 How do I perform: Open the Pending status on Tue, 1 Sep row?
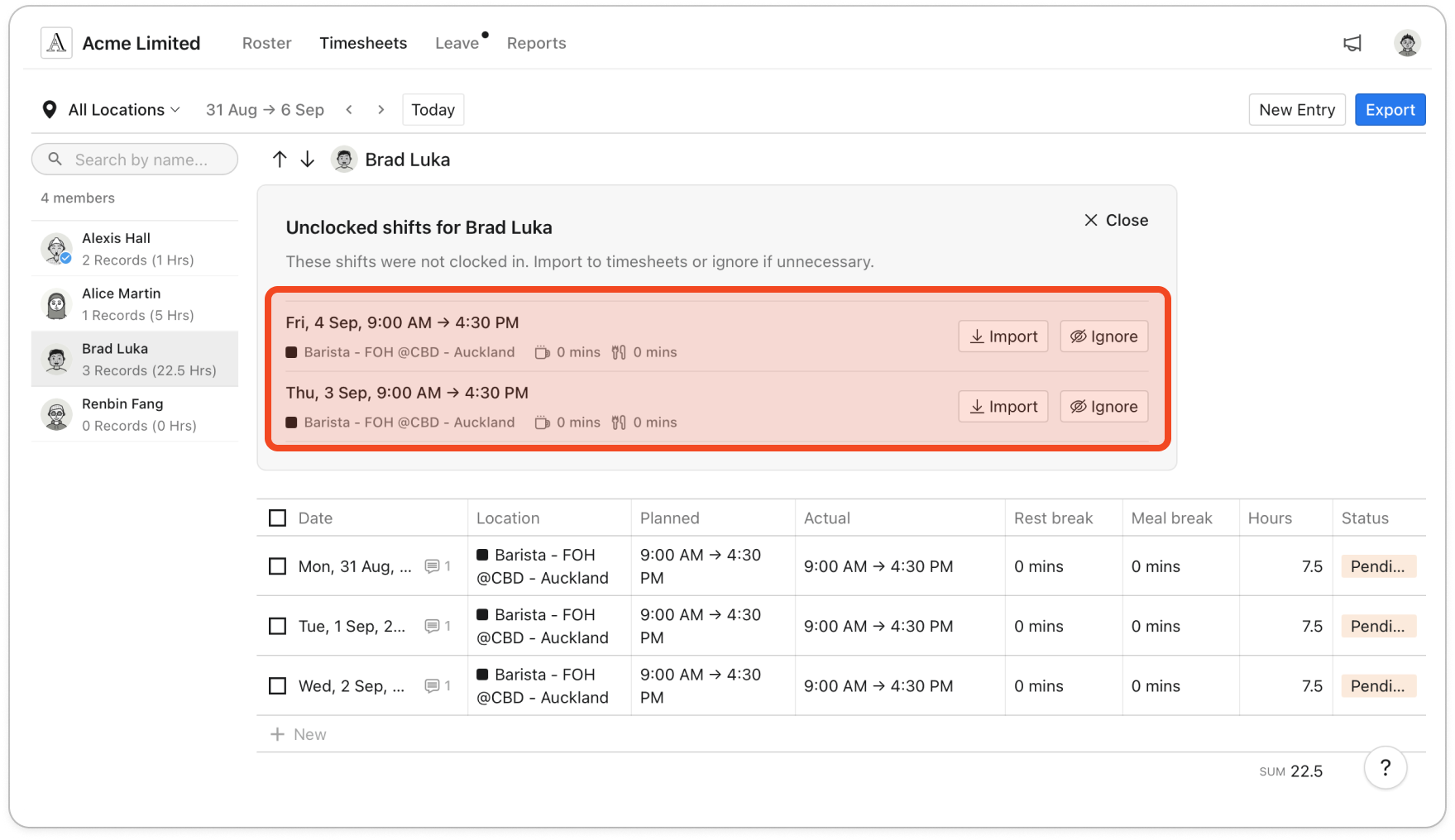click(x=1378, y=626)
